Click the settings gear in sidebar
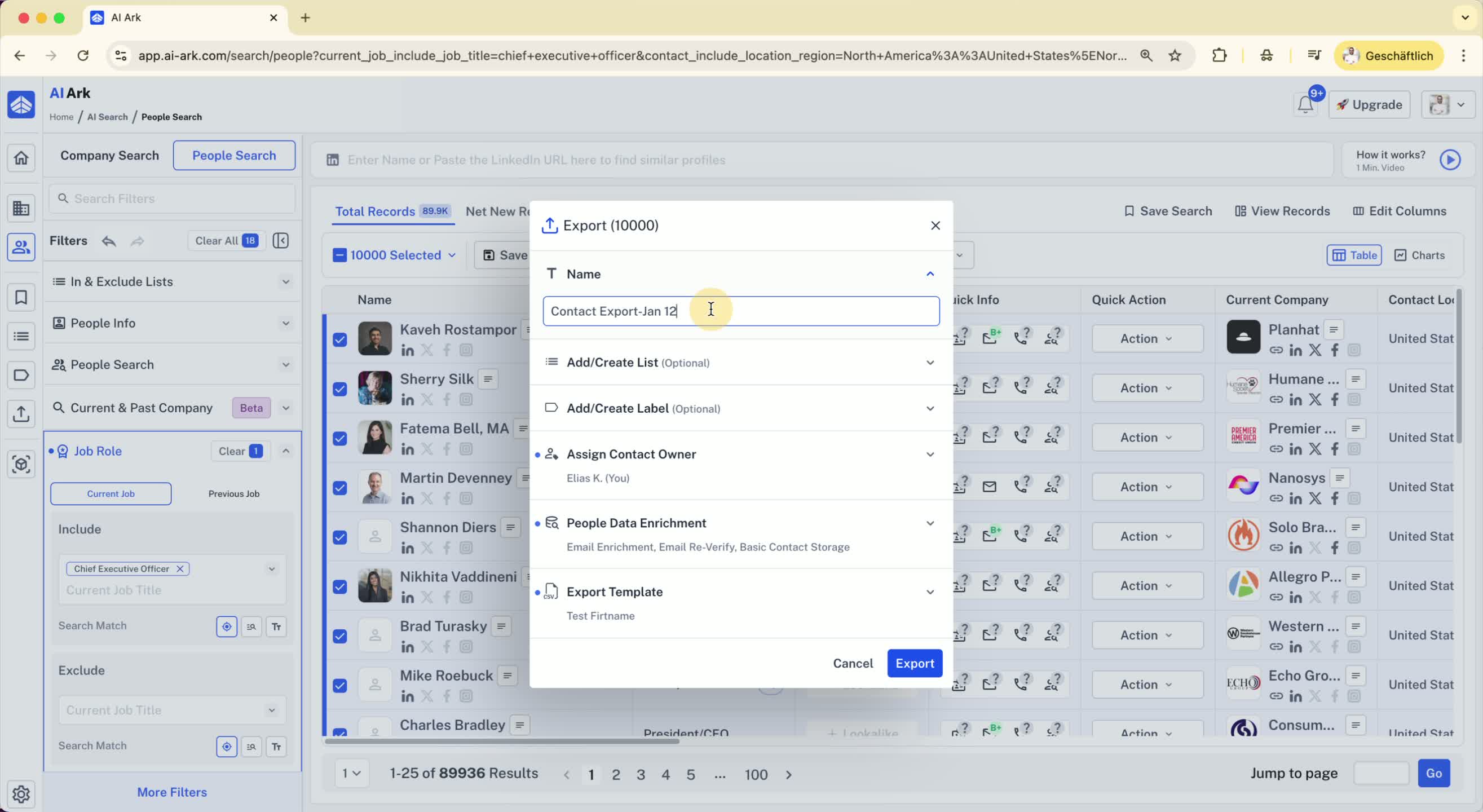This screenshot has width=1483, height=812. coord(21,793)
